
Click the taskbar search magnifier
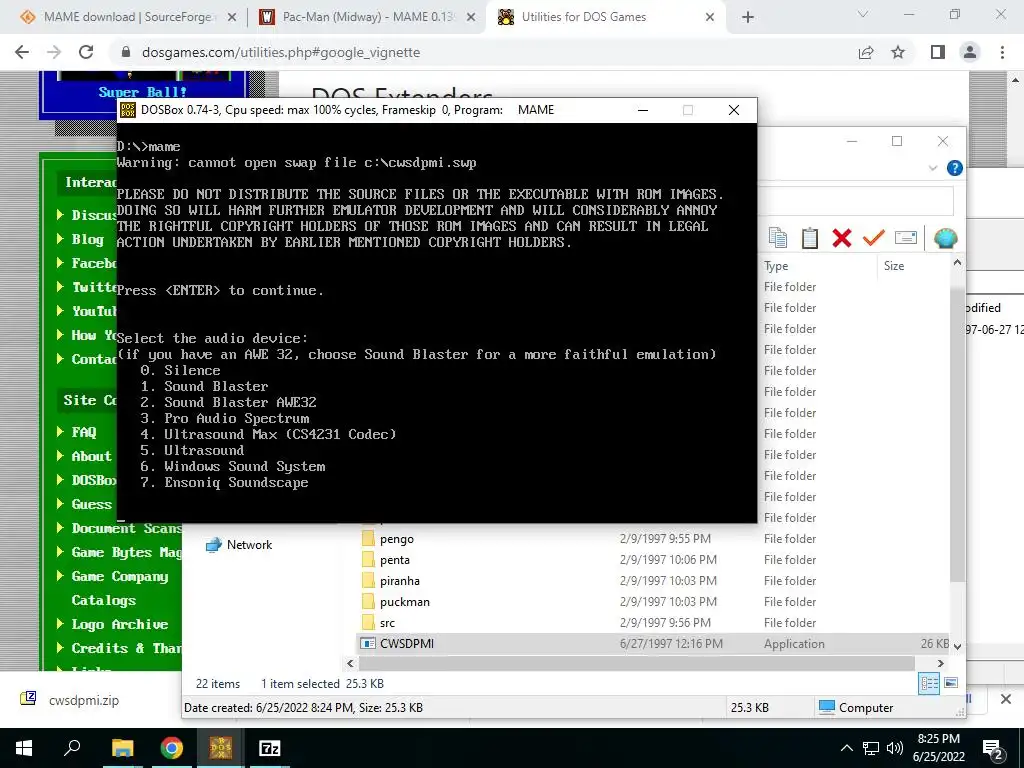(x=72, y=748)
